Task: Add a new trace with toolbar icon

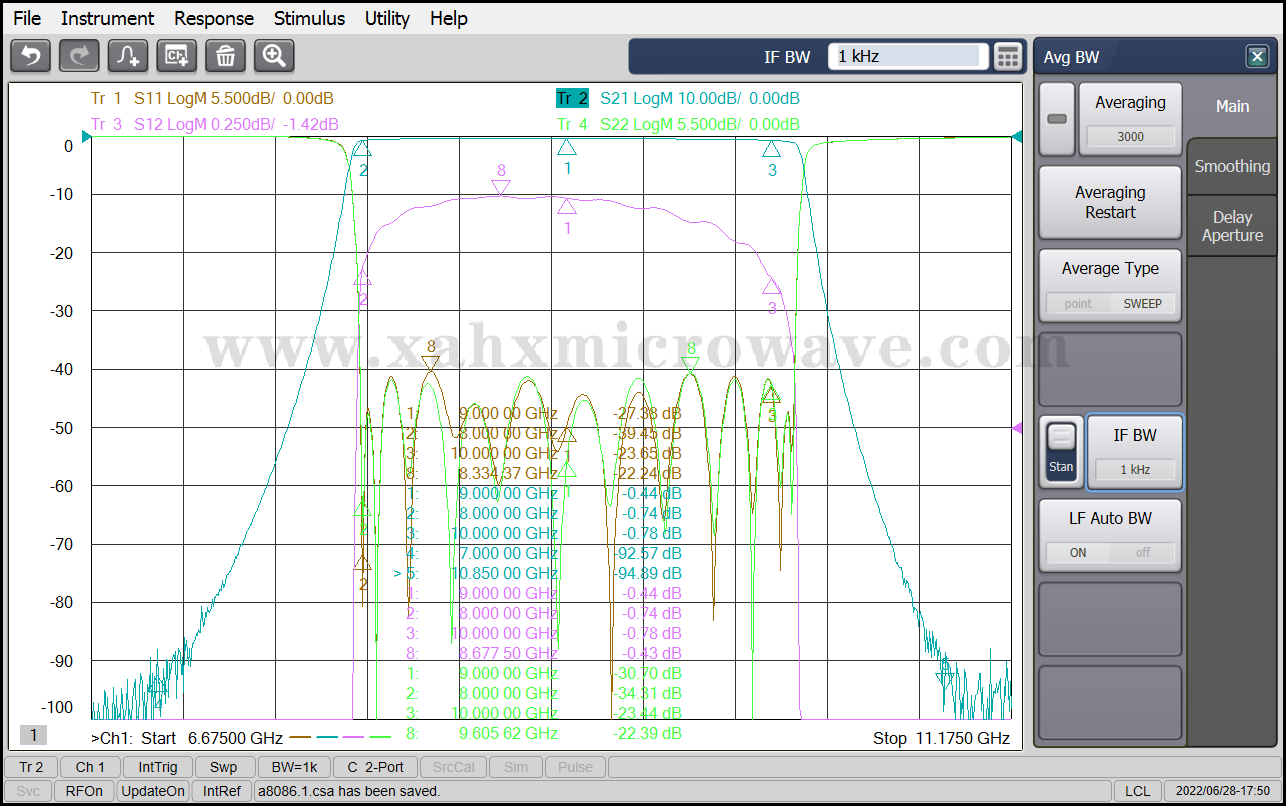Action: pos(128,56)
